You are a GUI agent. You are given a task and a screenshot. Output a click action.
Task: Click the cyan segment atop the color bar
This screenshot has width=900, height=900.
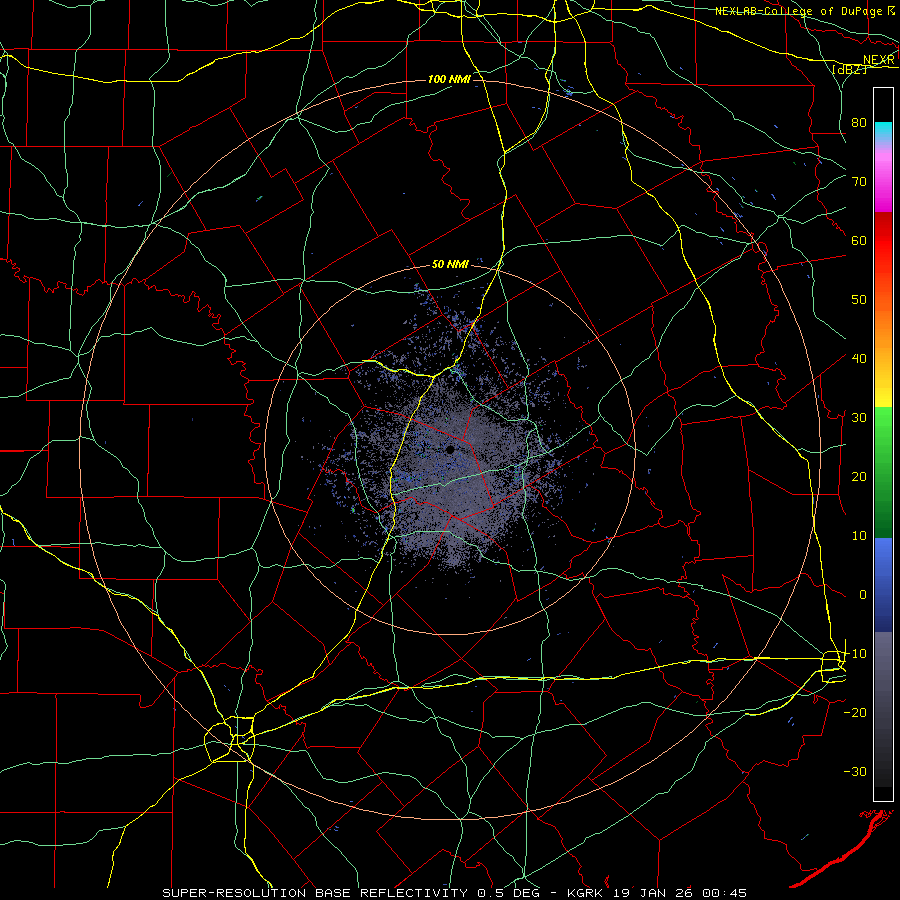883,131
